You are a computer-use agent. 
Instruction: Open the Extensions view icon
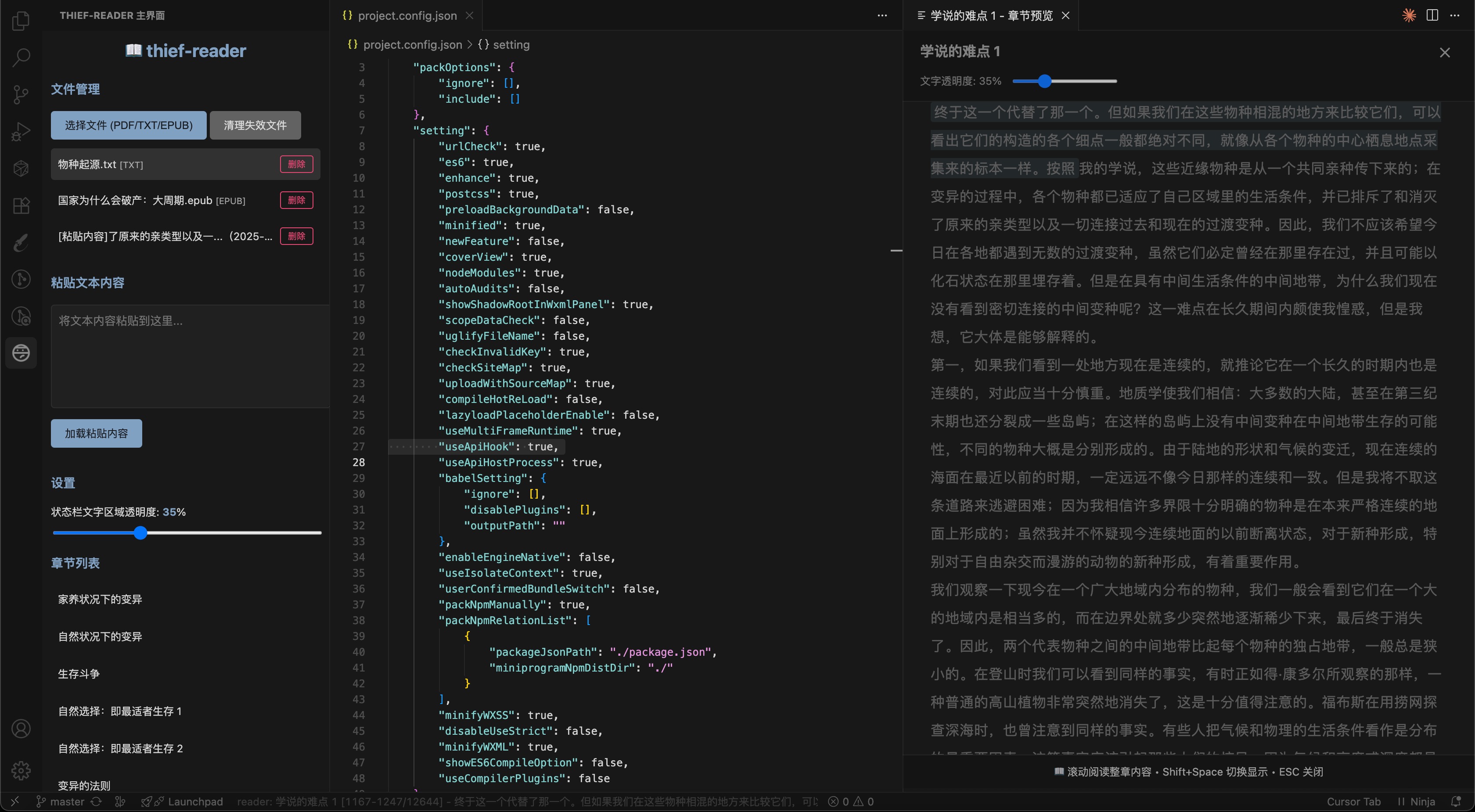pyautogui.click(x=21, y=205)
